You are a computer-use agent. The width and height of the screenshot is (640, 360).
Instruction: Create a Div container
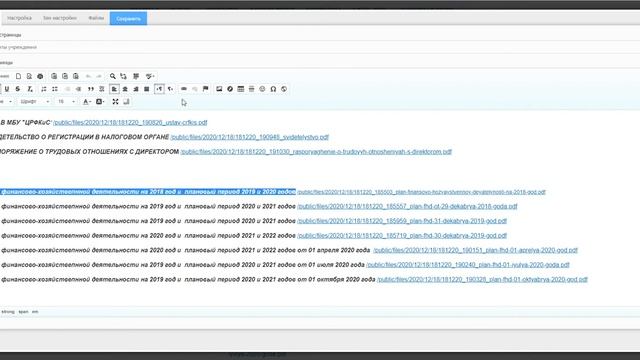click(x=102, y=89)
